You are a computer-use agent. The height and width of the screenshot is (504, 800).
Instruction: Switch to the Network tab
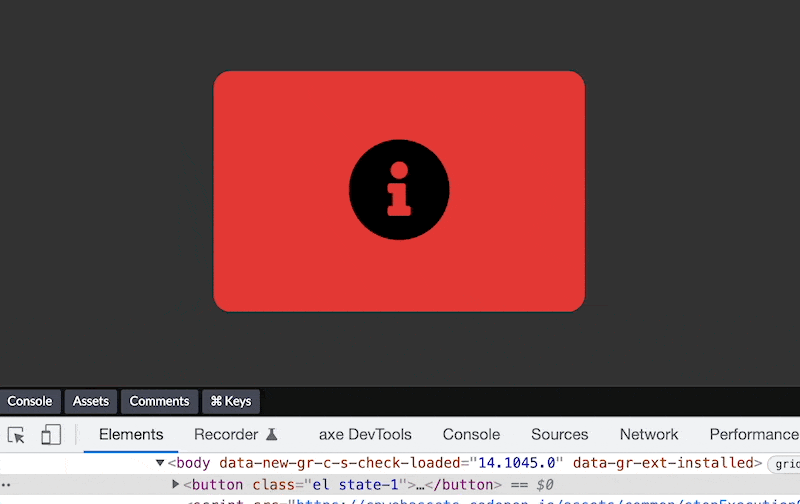pyautogui.click(x=649, y=435)
